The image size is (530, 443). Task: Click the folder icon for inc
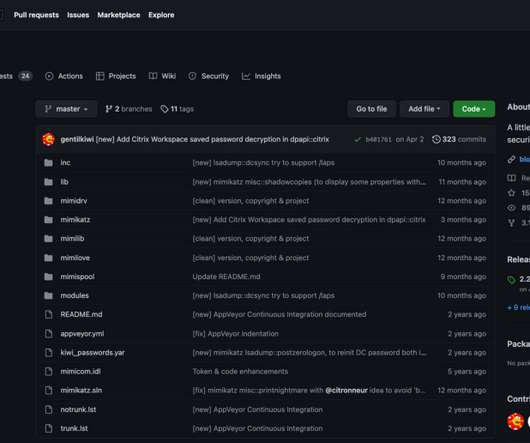(49, 163)
